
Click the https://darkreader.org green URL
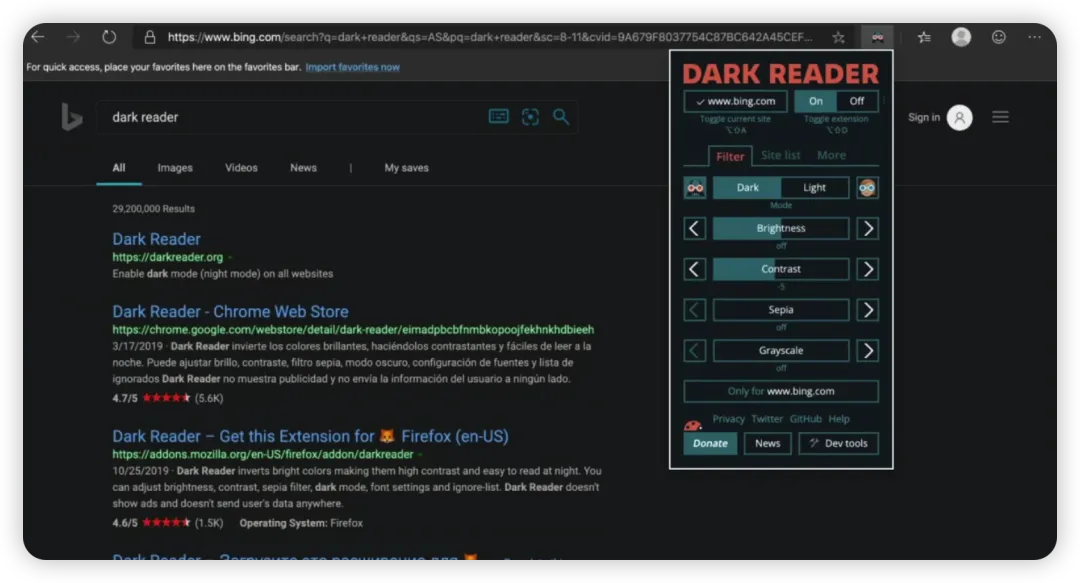pos(167,257)
